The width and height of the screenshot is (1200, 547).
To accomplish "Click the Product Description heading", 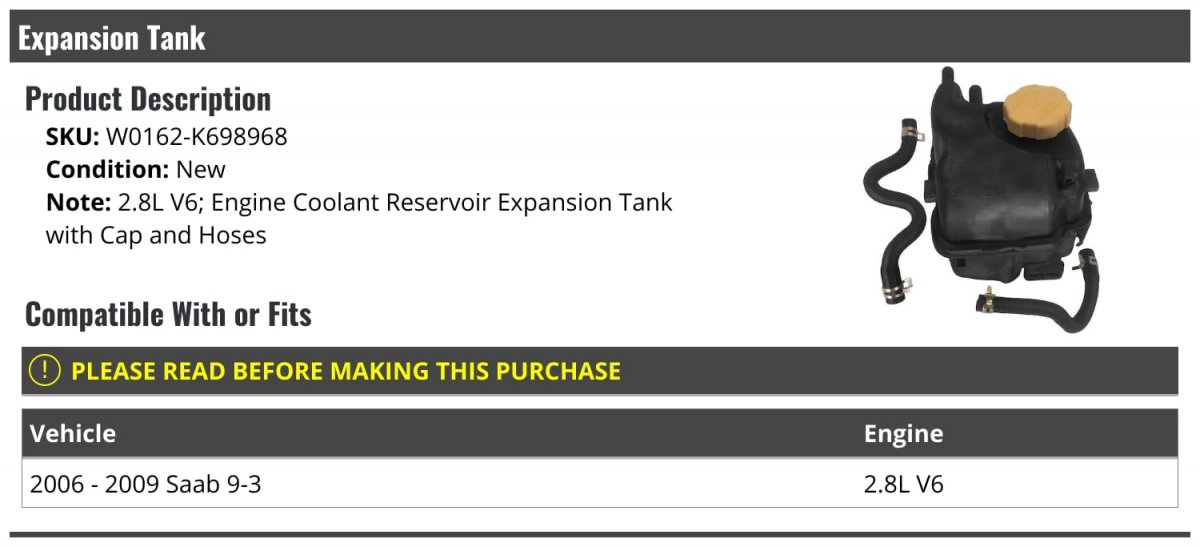I will coord(148,99).
